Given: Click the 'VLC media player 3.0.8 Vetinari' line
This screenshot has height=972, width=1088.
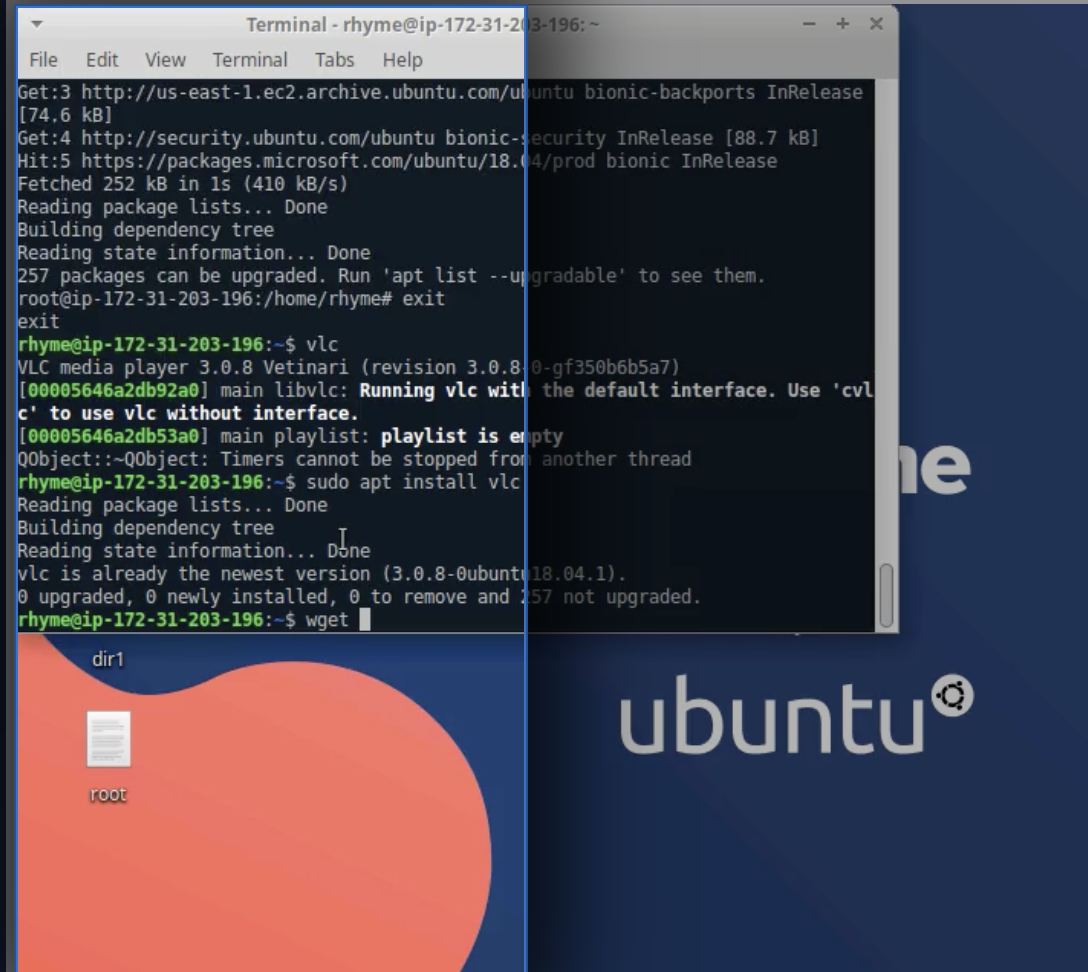Looking at the screenshot, I should [x=349, y=368].
